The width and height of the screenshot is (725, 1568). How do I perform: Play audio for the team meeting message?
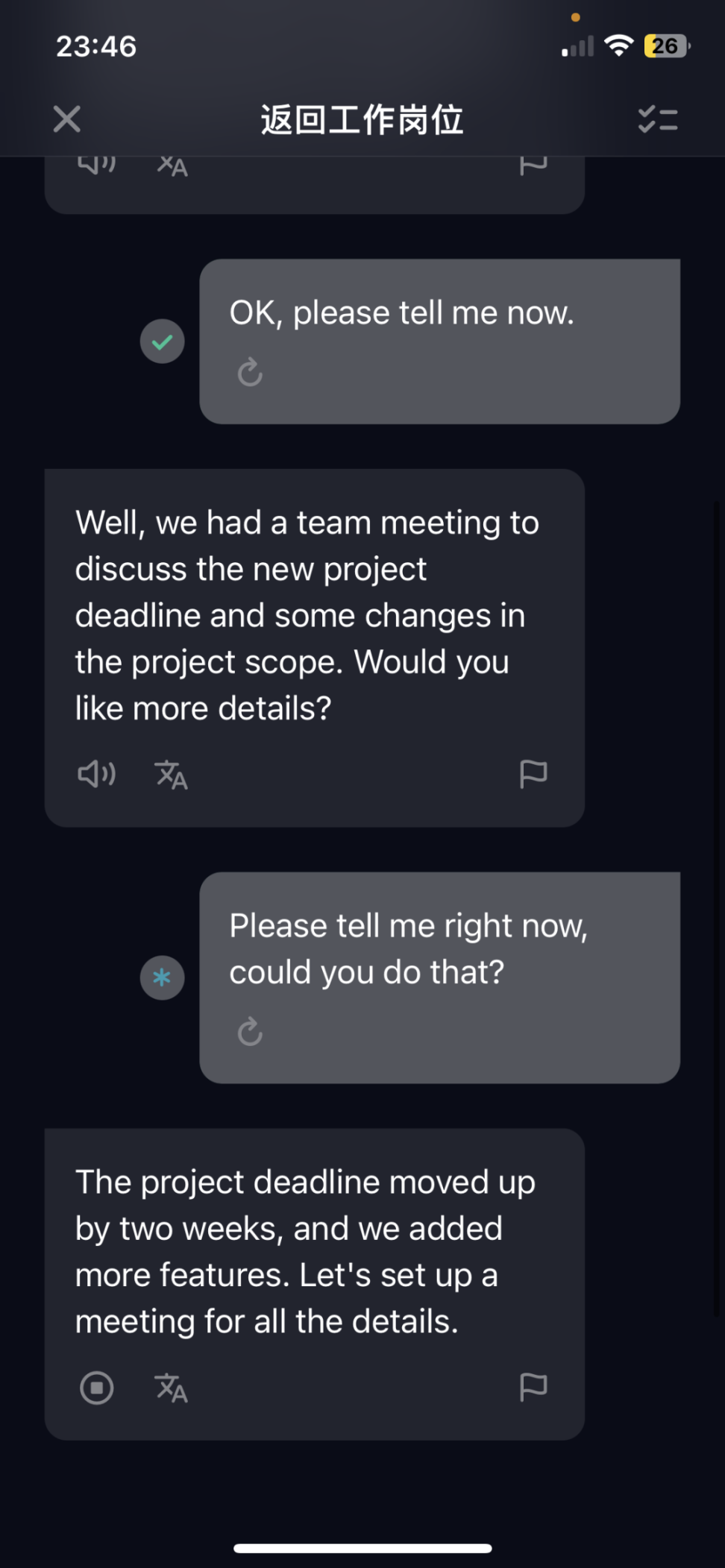coord(97,775)
